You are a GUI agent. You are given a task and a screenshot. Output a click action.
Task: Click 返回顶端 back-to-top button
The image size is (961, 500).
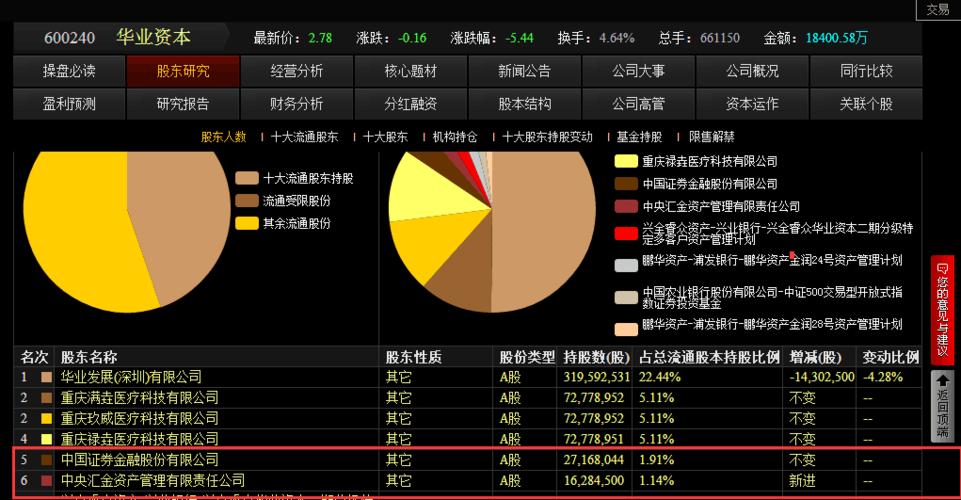(943, 406)
